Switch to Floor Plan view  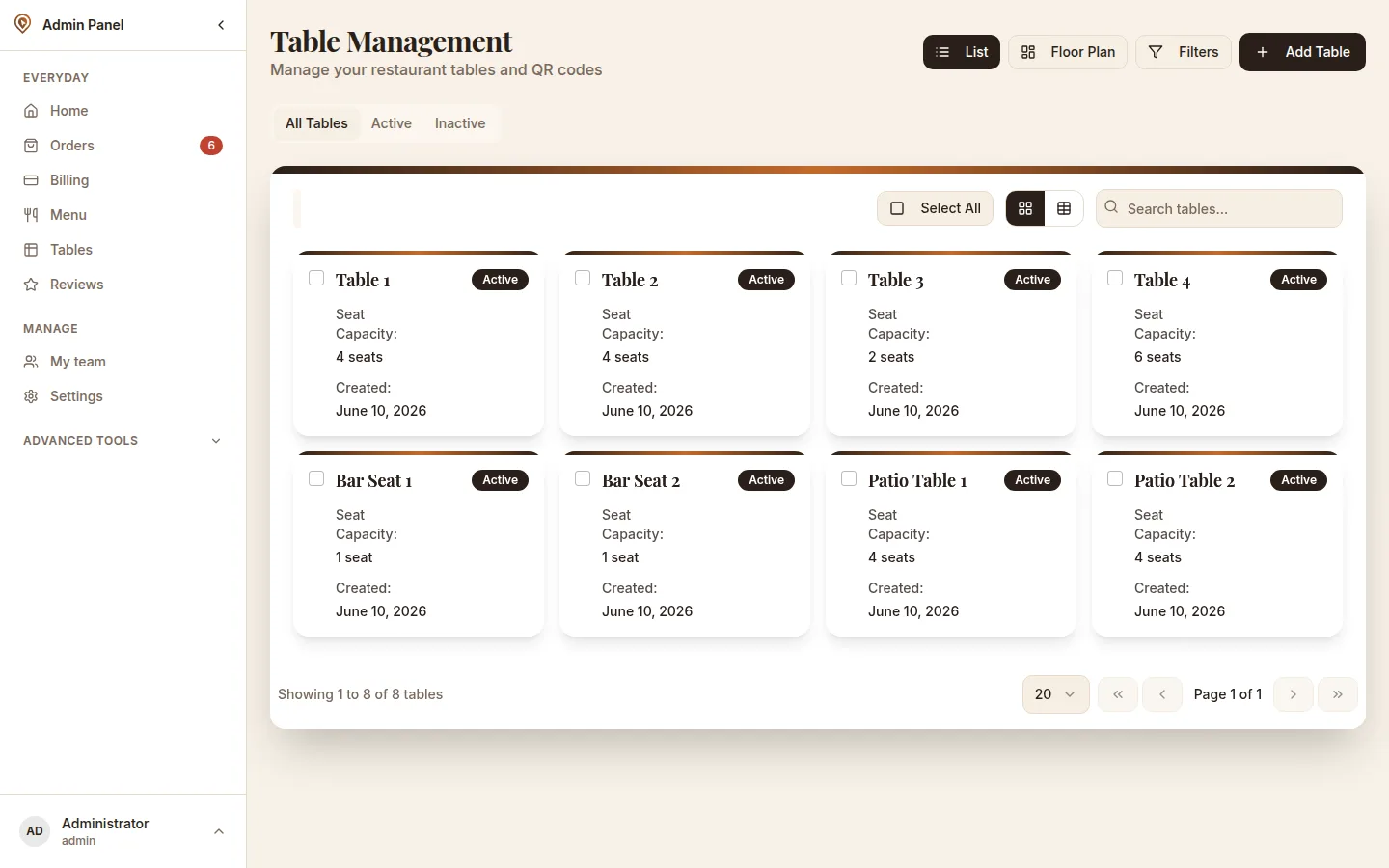[1068, 52]
